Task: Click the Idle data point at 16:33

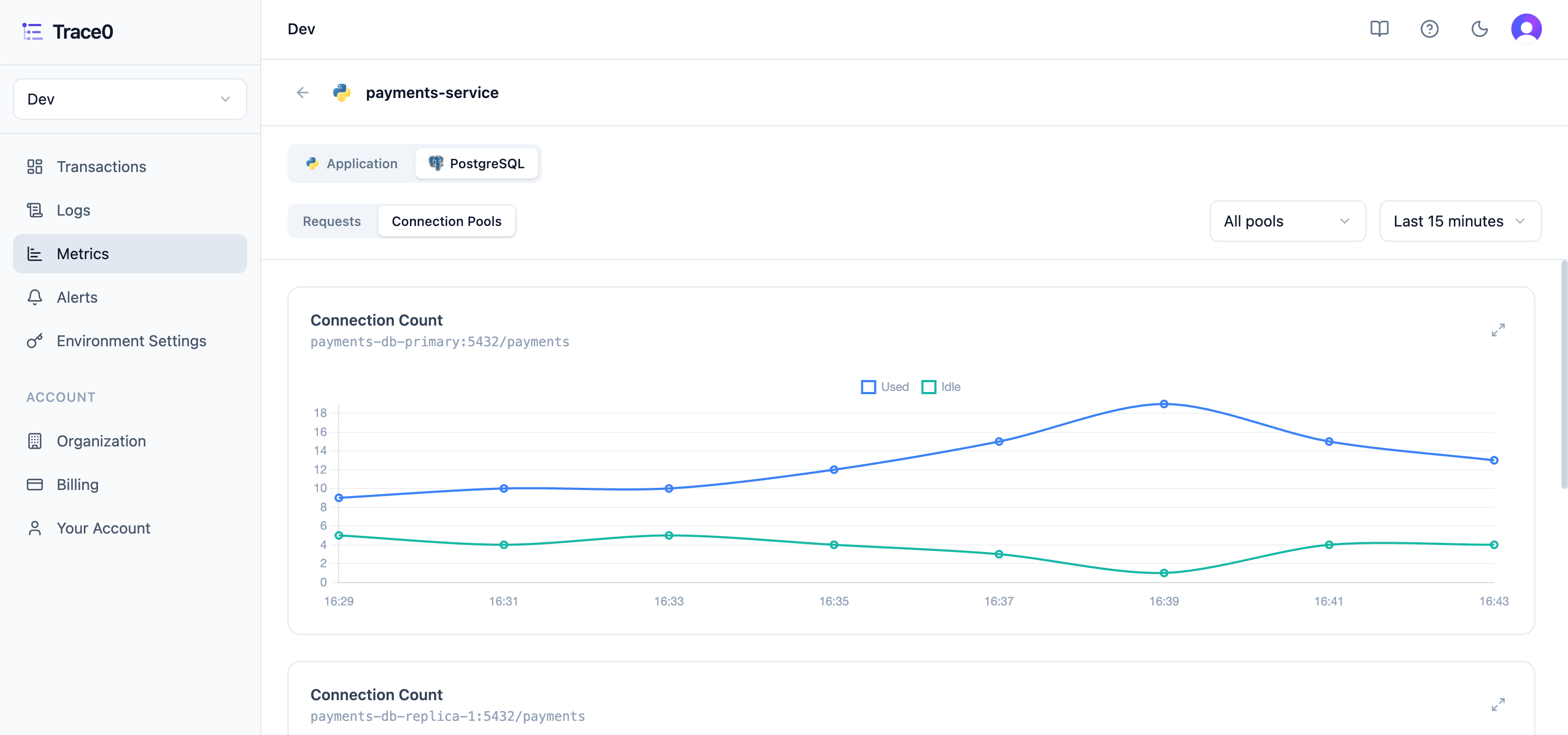Action: point(669,535)
